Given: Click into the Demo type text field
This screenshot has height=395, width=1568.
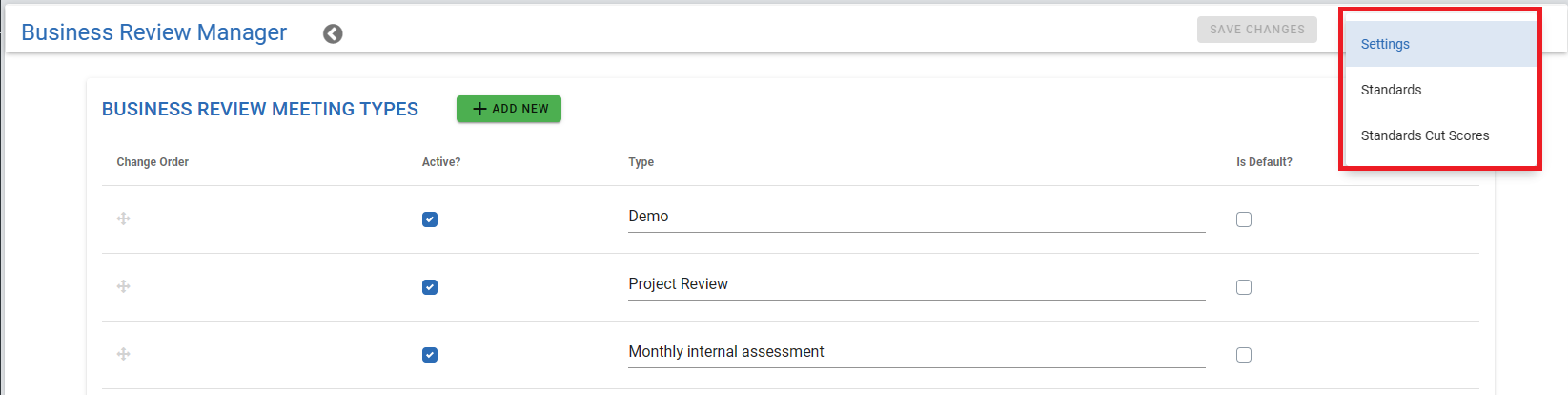Looking at the screenshot, I should [x=915, y=217].
